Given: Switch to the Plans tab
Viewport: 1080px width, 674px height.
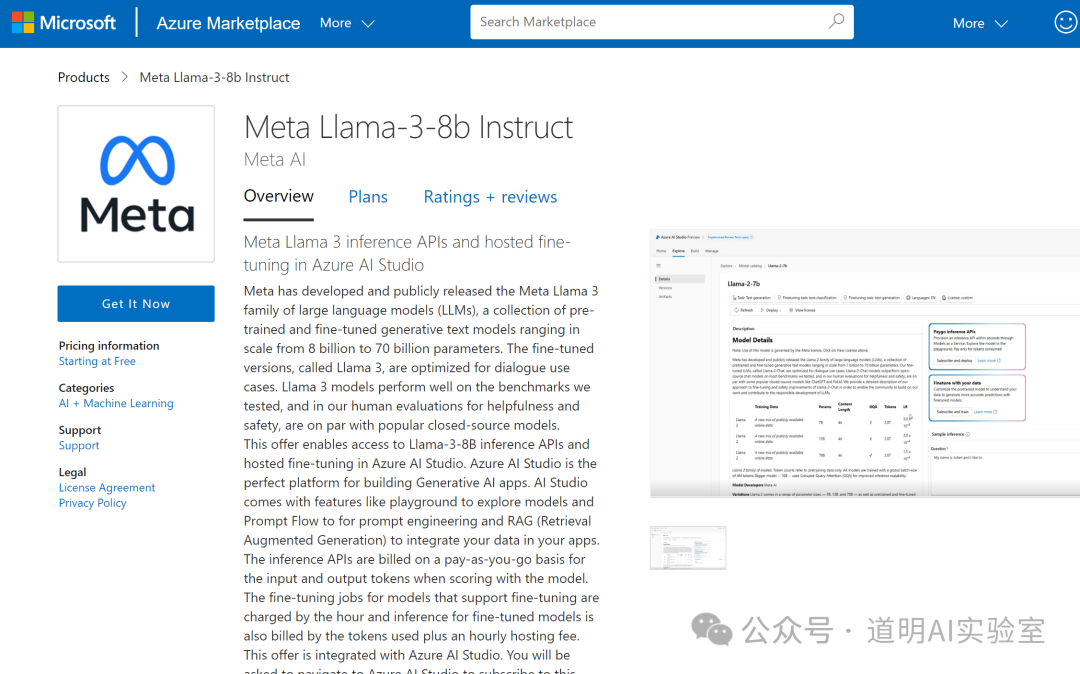Looking at the screenshot, I should (x=368, y=197).
